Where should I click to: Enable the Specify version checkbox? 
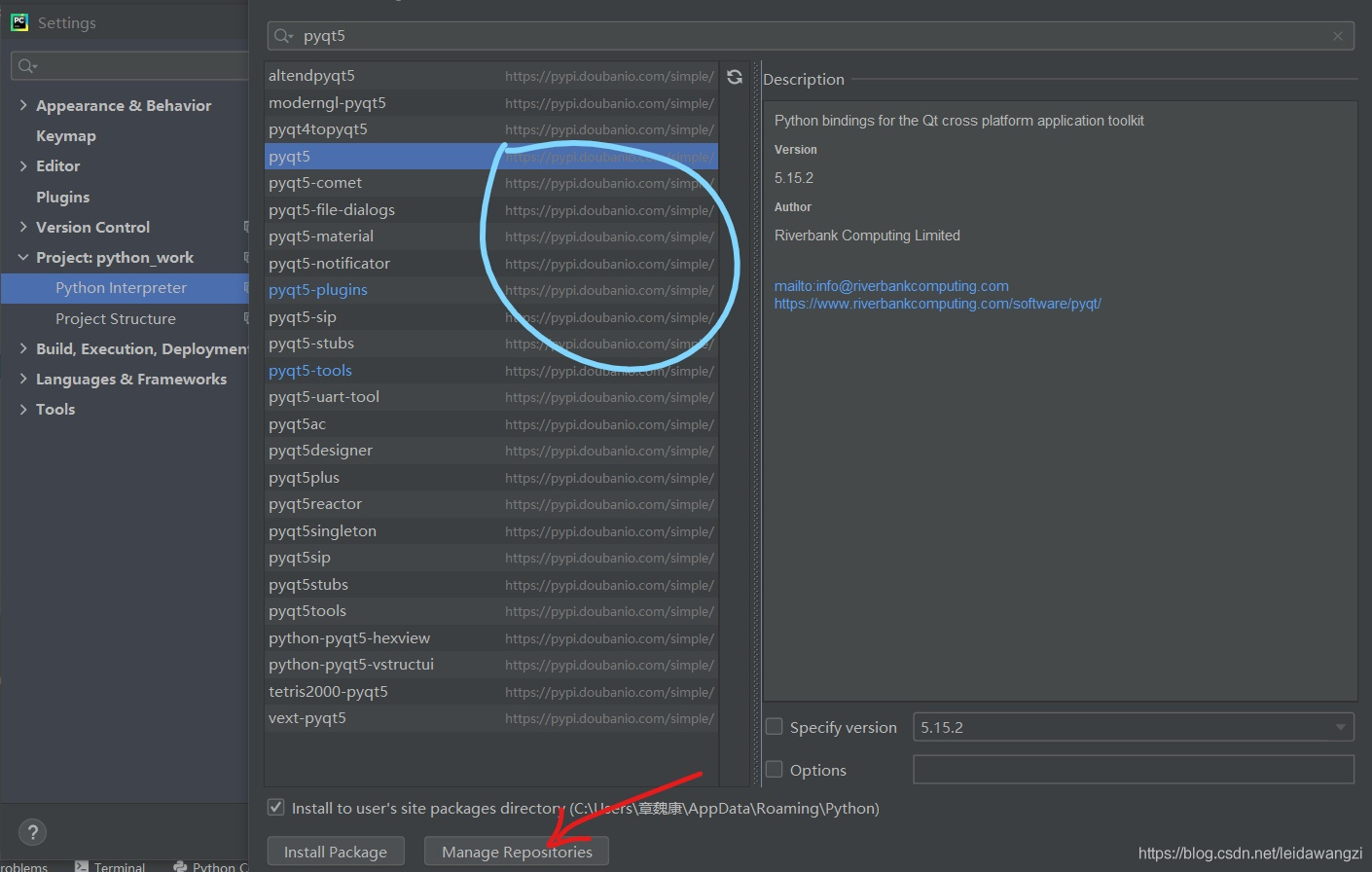[775, 727]
